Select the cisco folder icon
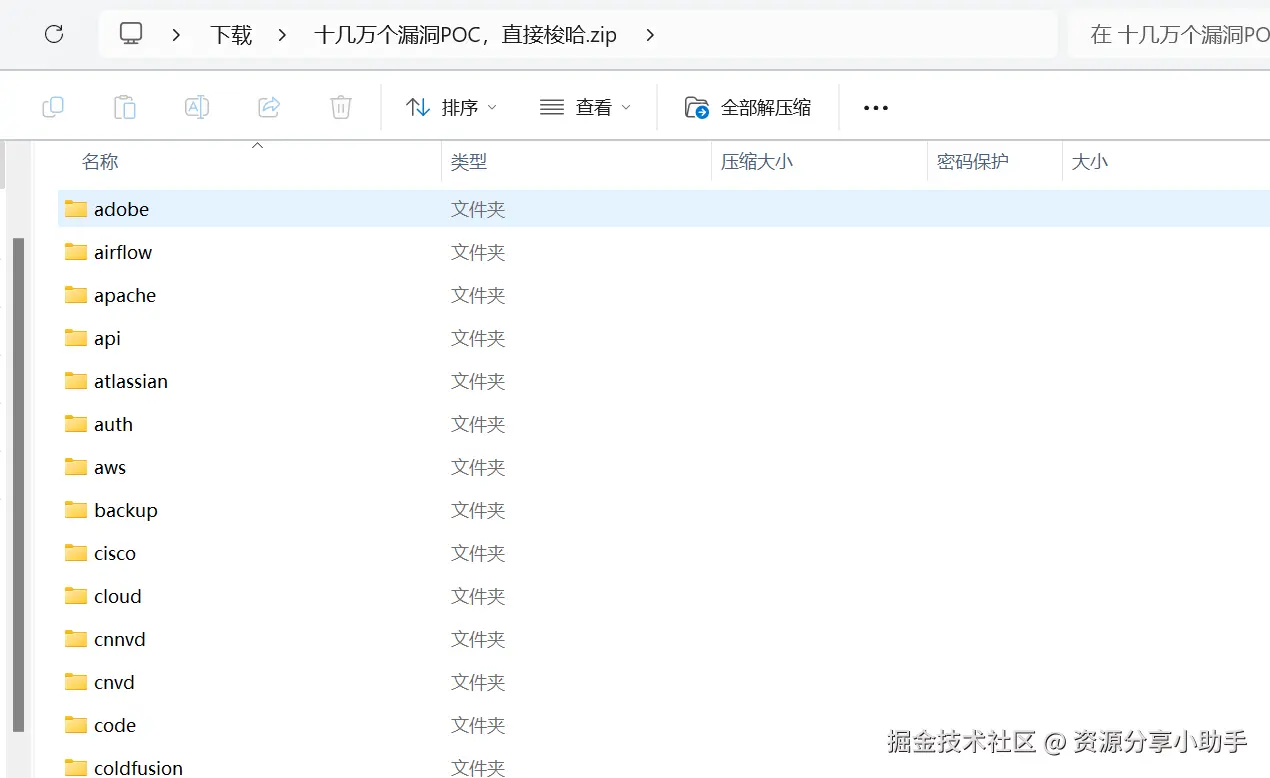The width and height of the screenshot is (1270, 778). tap(76, 553)
